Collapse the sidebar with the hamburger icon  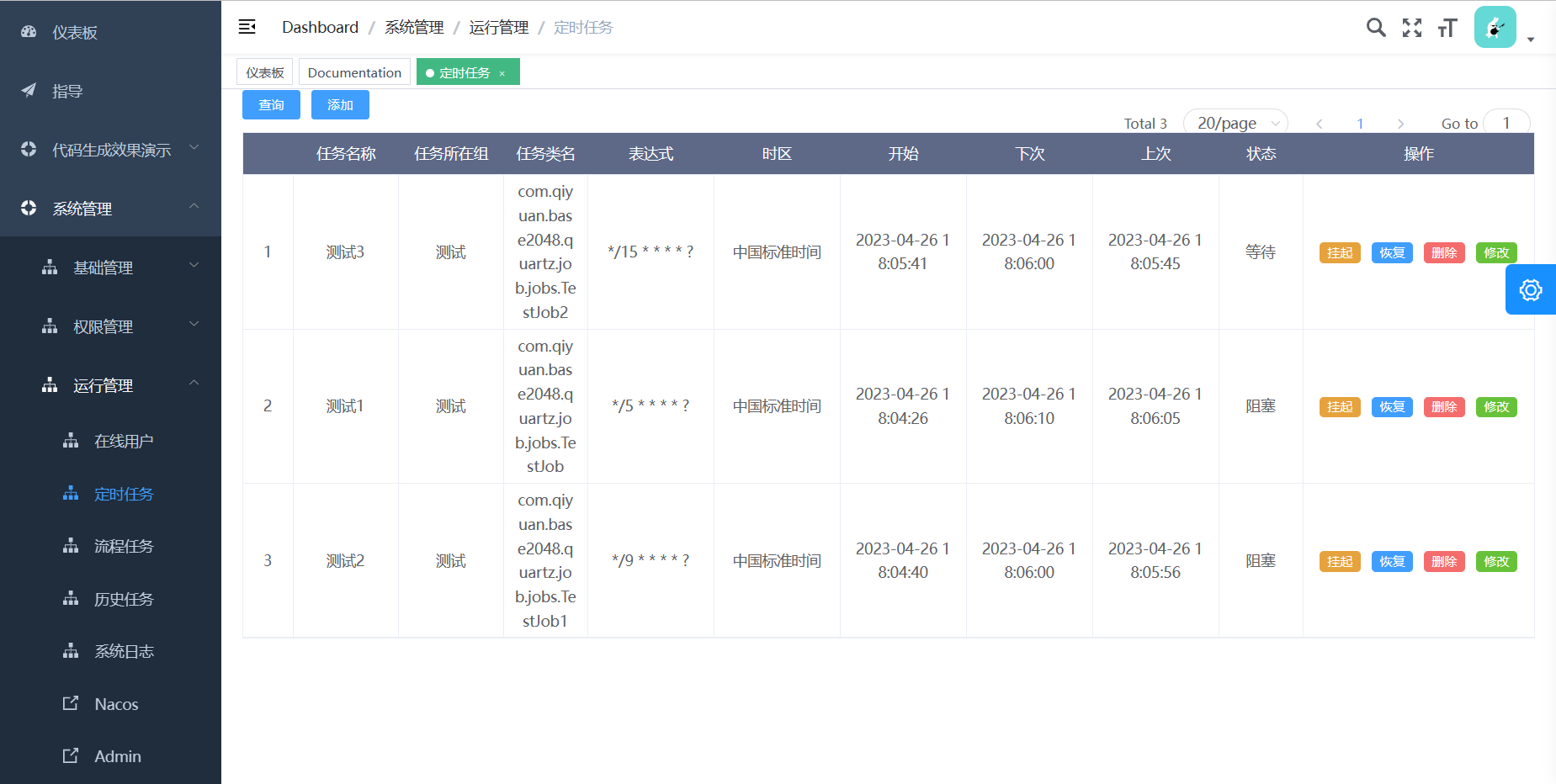coord(247,26)
